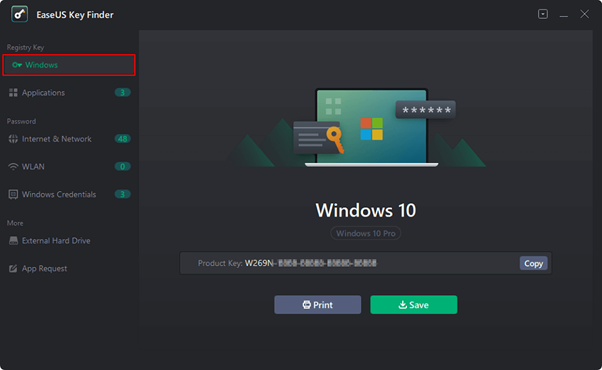Minimize the Key Finder window
Viewport: 602px width, 370px height.
(x=563, y=15)
